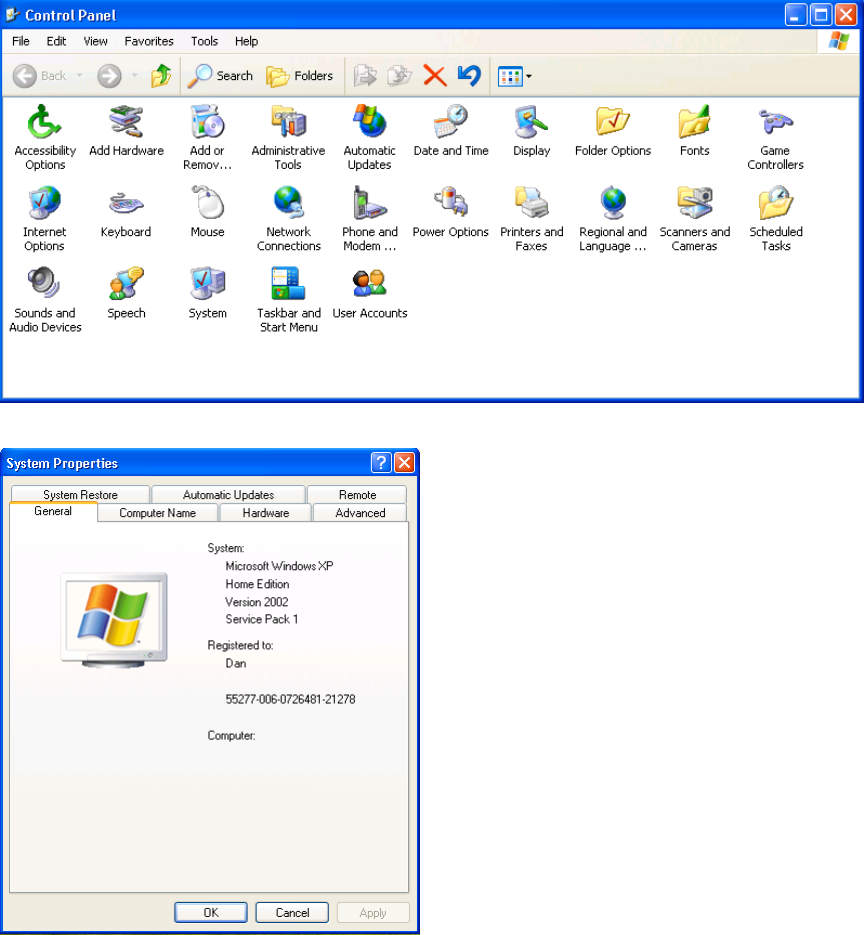The width and height of the screenshot is (864, 935).
Task: Click the "Service Pack 1" text
Action: pos(262,619)
